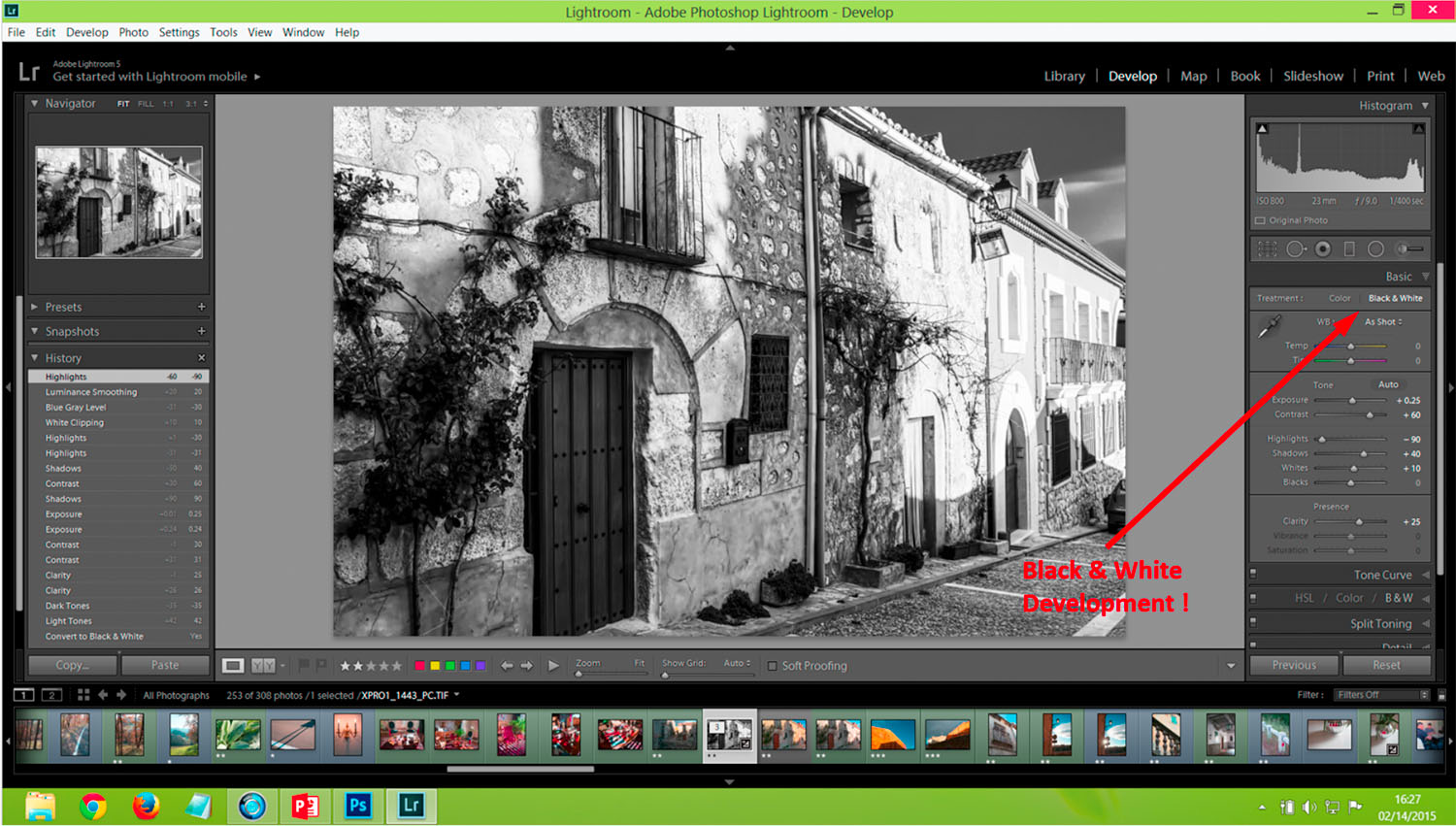Go to the previous photo arrow

[x=507, y=666]
